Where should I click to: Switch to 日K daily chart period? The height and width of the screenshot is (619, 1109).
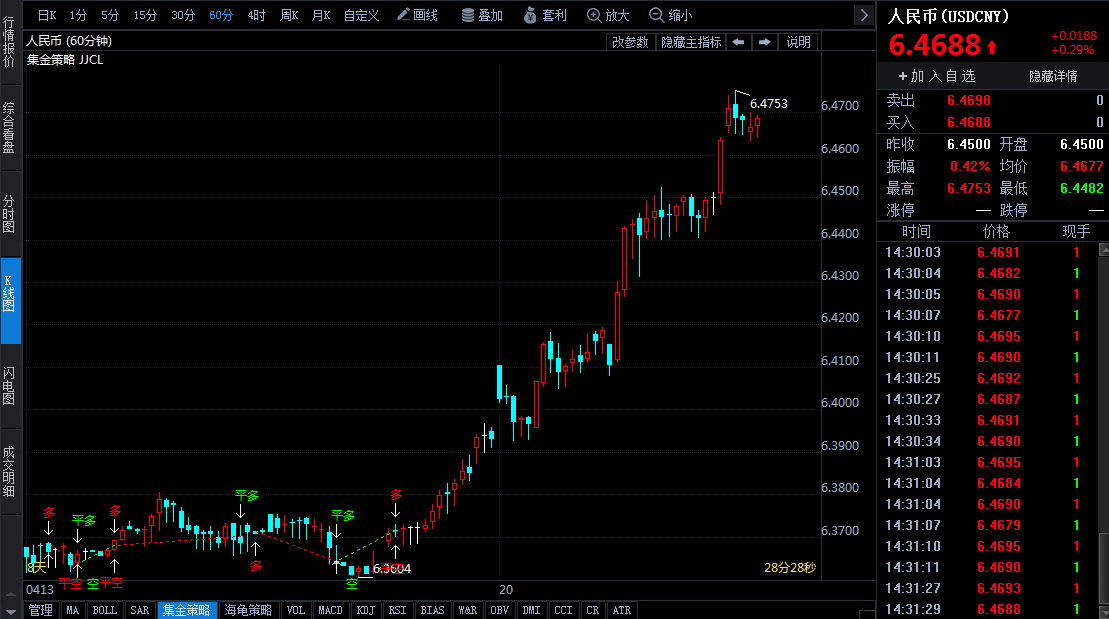click(47, 15)
